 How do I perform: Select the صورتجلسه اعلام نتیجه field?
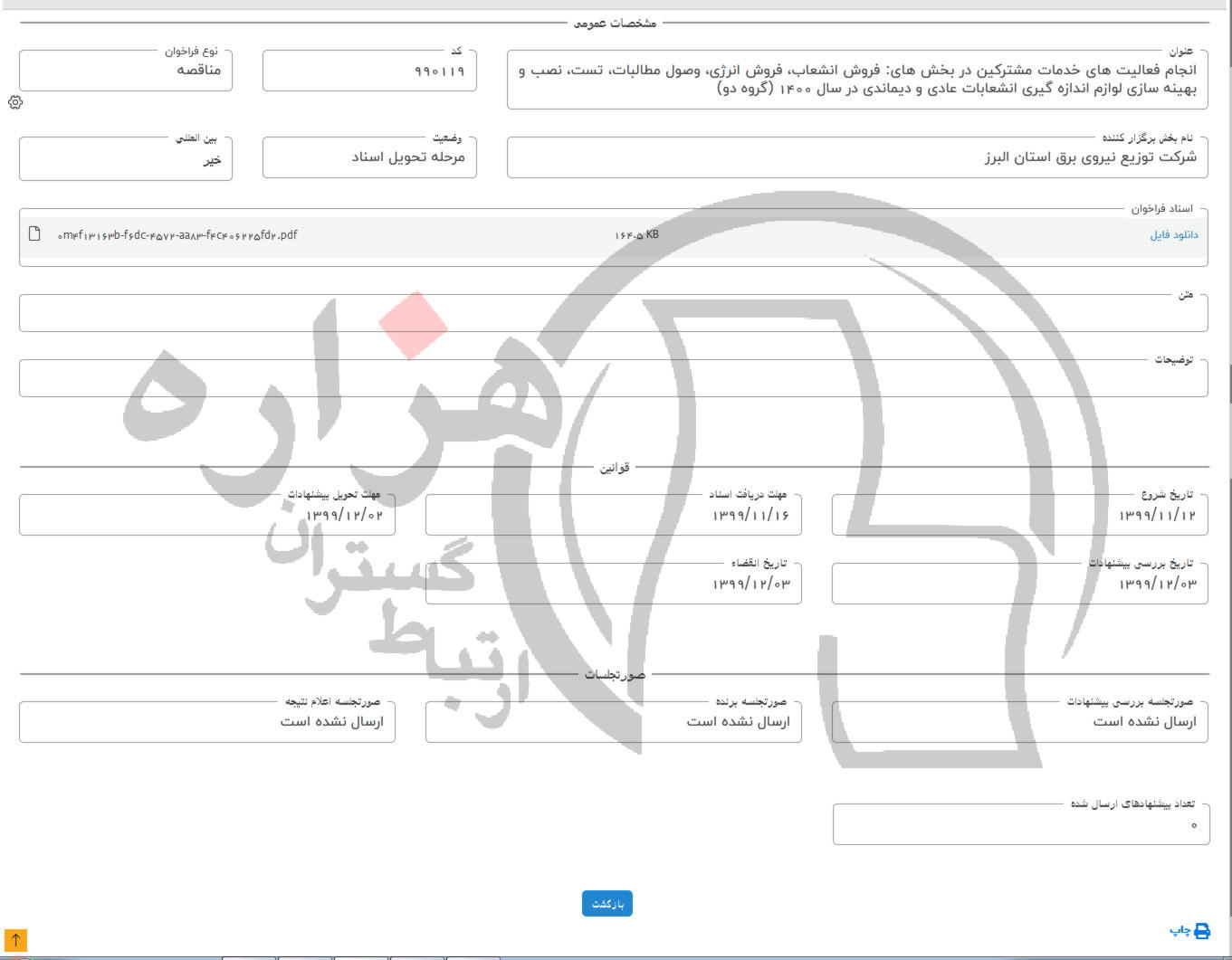(207, 722)
